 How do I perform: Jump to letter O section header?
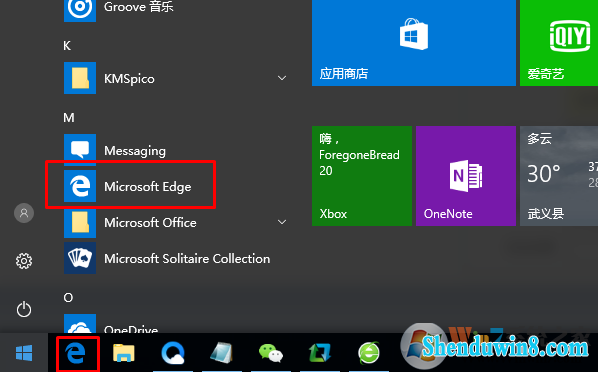coord(68,297)
